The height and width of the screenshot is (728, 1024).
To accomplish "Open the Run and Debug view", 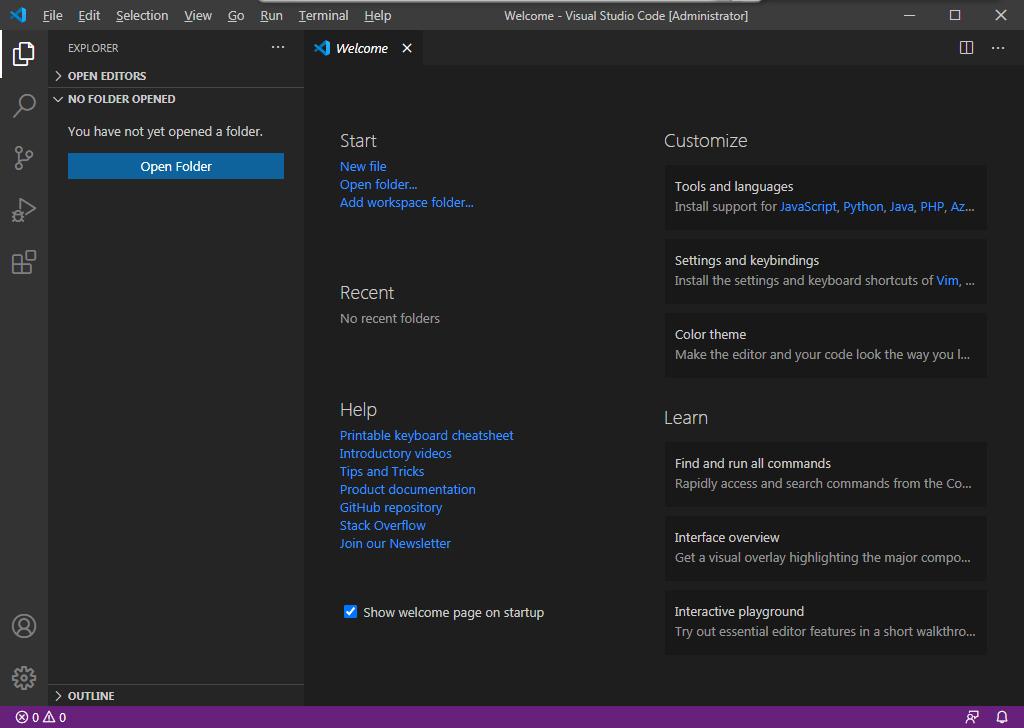I will pyautogui.click(x=24, y=210).
